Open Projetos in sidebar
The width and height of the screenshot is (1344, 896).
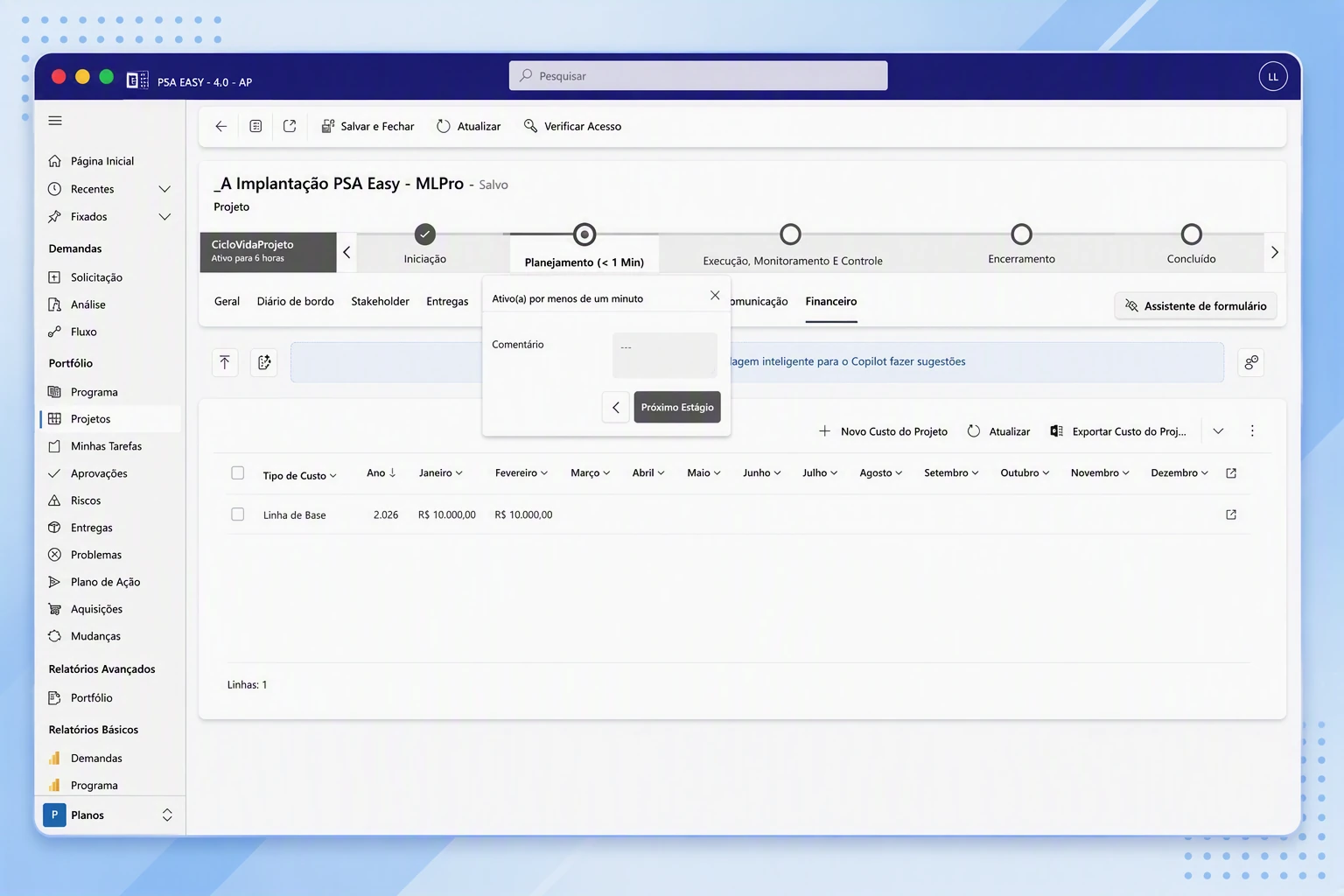(110, 419)
